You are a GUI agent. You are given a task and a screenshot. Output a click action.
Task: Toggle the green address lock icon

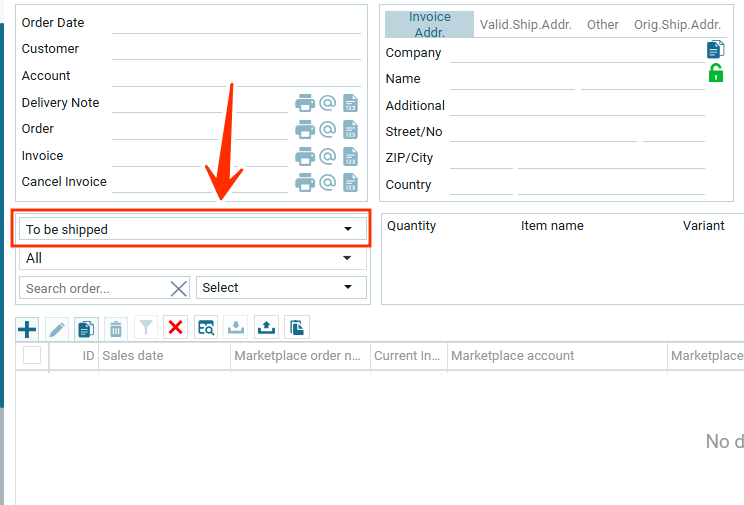[x=715, y=73]
